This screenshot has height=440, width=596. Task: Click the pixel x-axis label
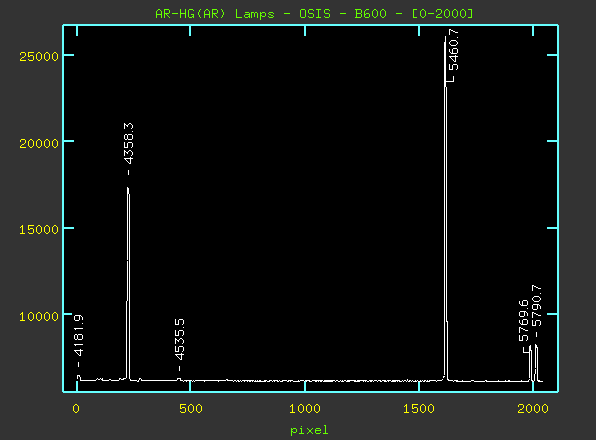[309, 431]
